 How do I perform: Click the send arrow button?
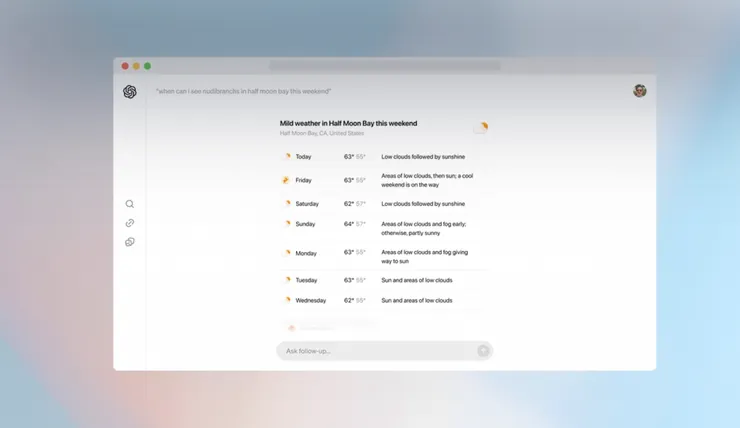(x=483, y=351)
